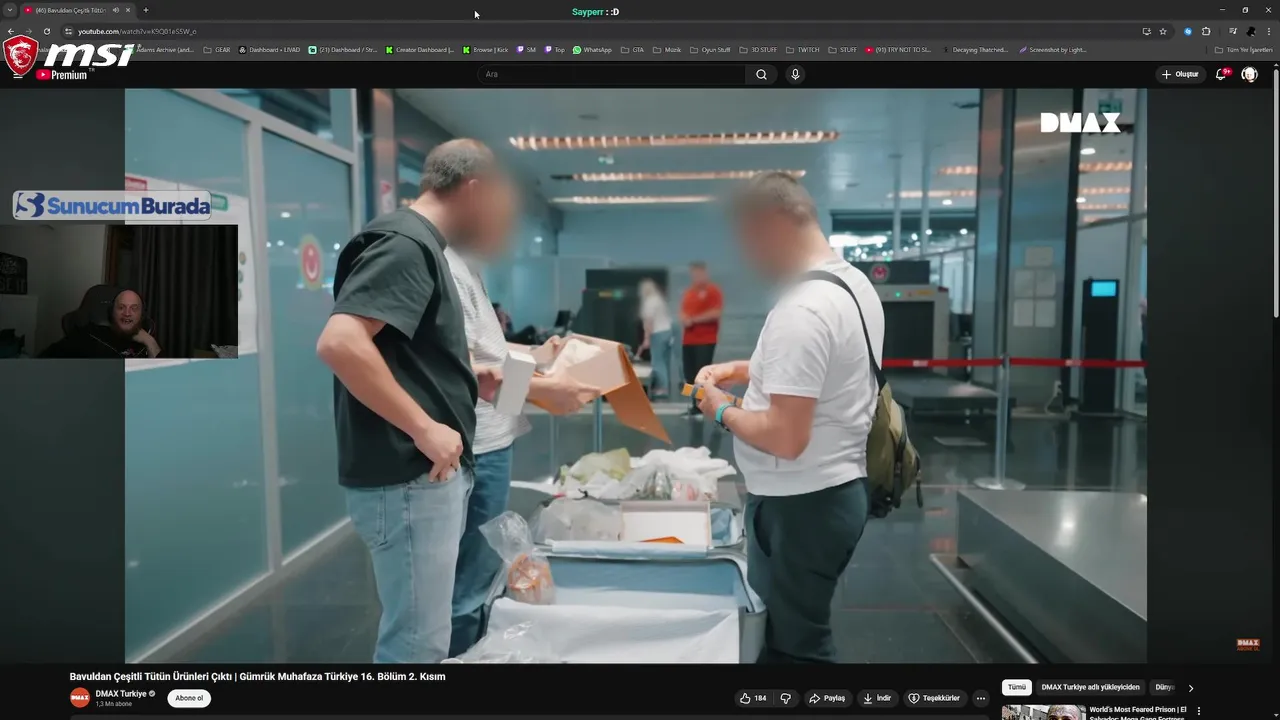This screenshot has width=1280, height=720.
Task: Click the YouTube search magnifier button
Action: coord(761,74)
